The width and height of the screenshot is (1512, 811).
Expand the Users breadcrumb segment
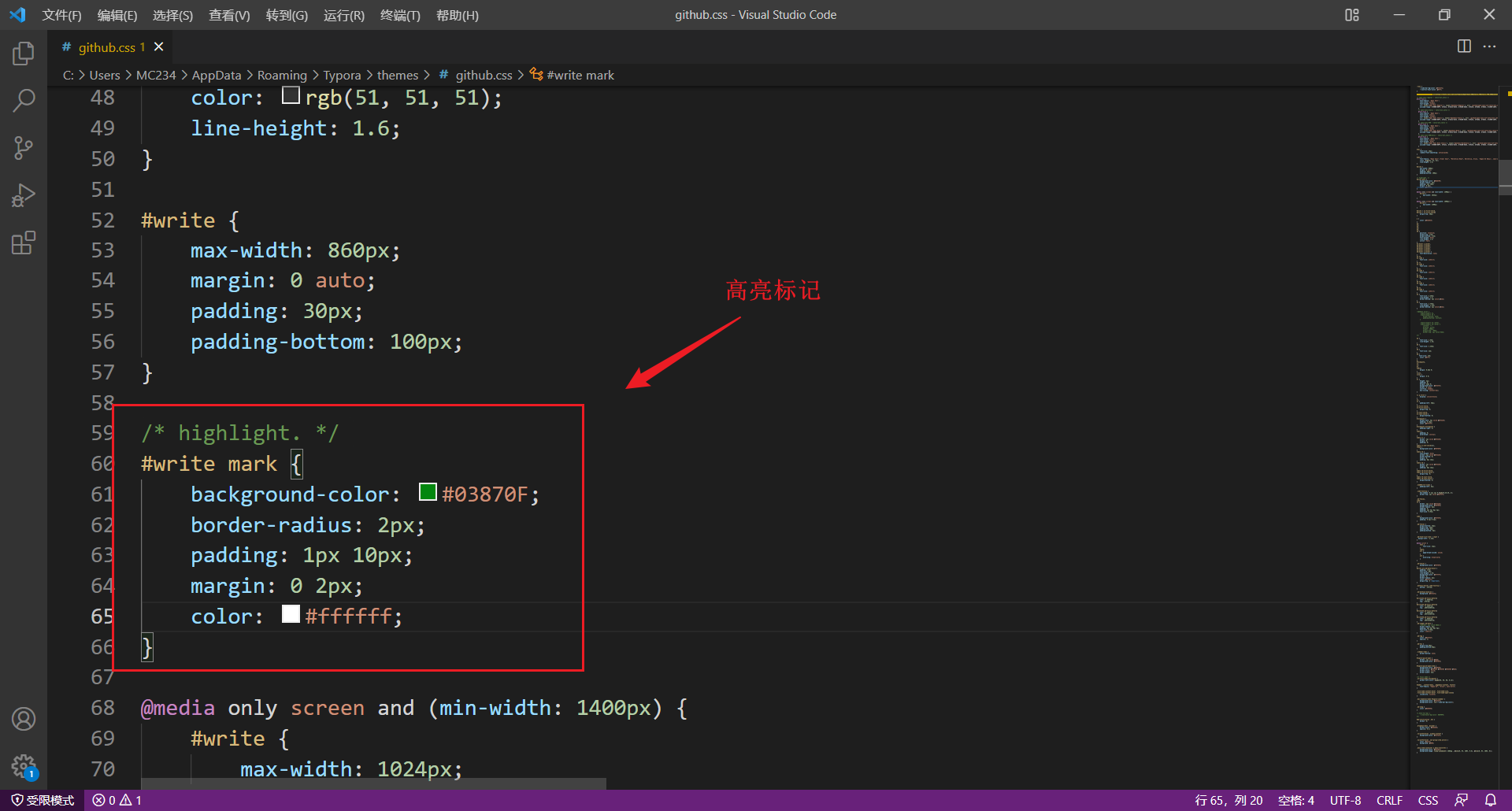click(105, 75)
